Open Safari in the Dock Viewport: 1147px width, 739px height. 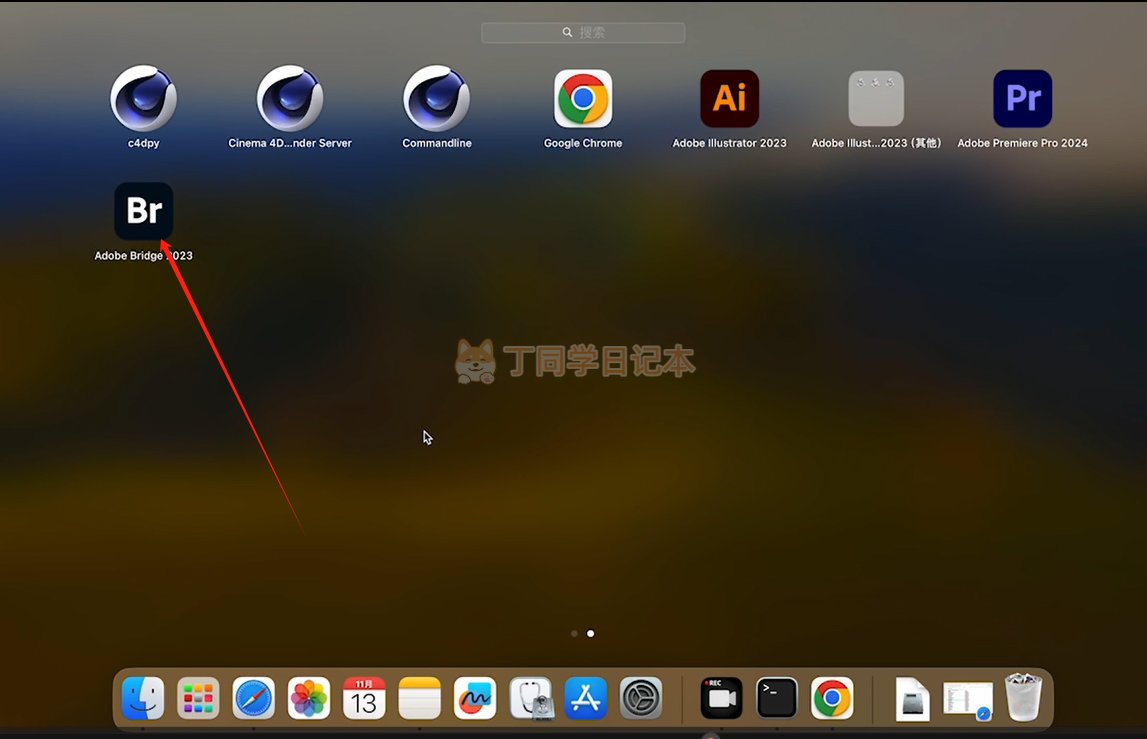pos(254,698)
